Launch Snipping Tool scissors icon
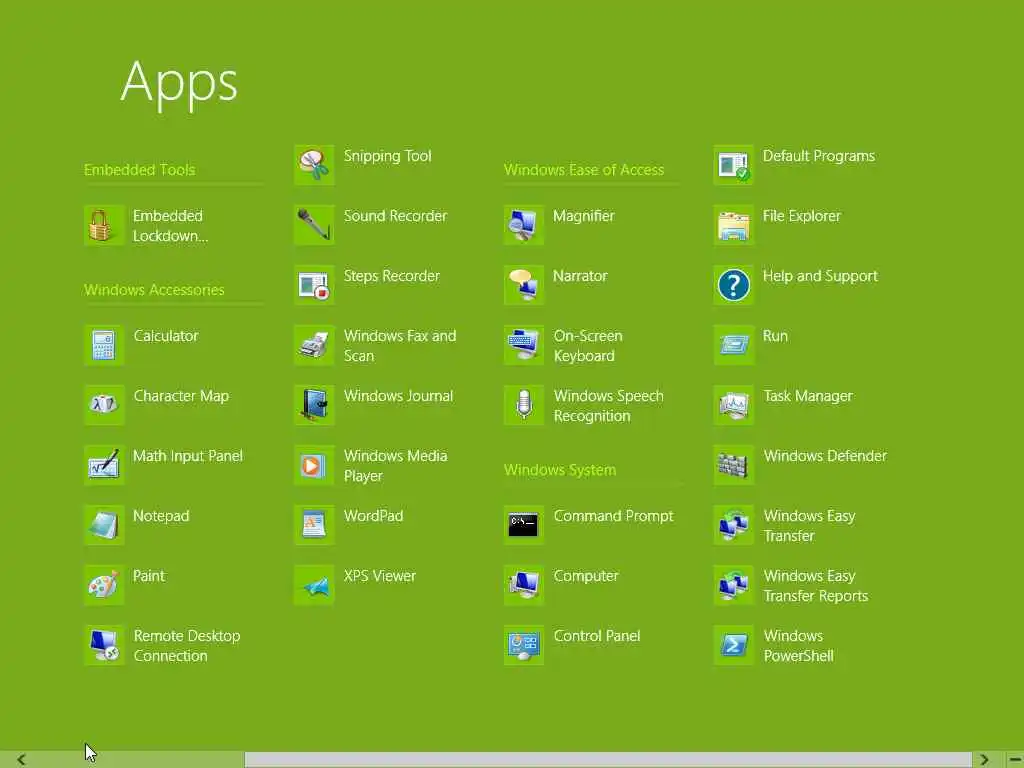This screenshot has height=768, width=1024. [314, 165]
